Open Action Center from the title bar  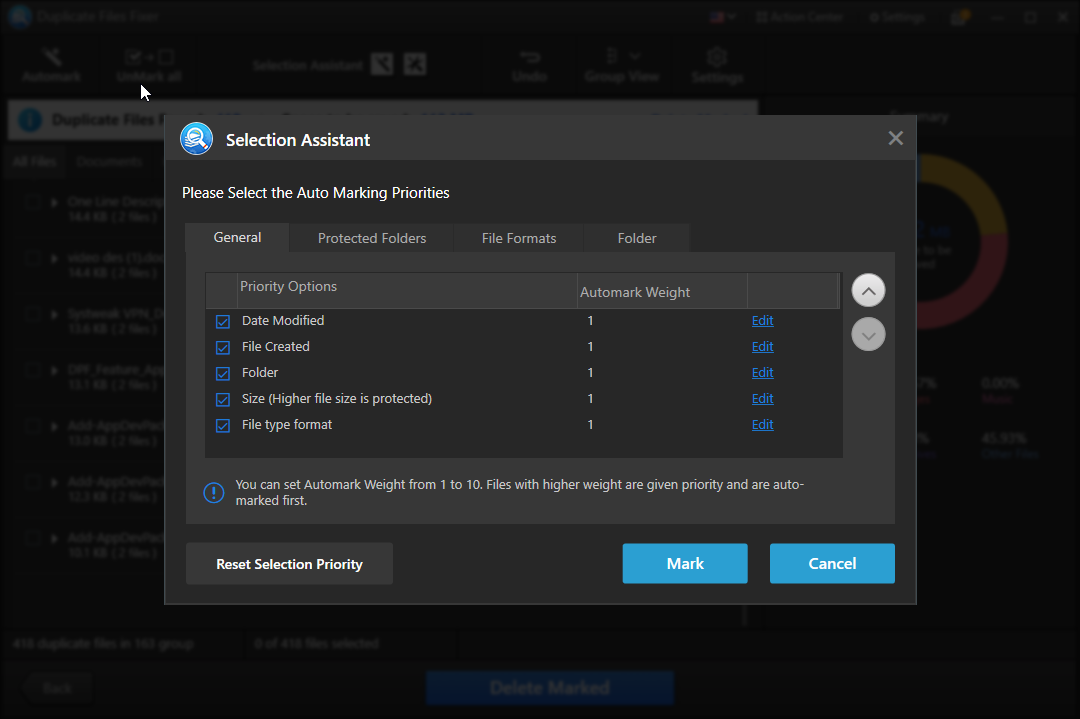click(x=800, y=16)
